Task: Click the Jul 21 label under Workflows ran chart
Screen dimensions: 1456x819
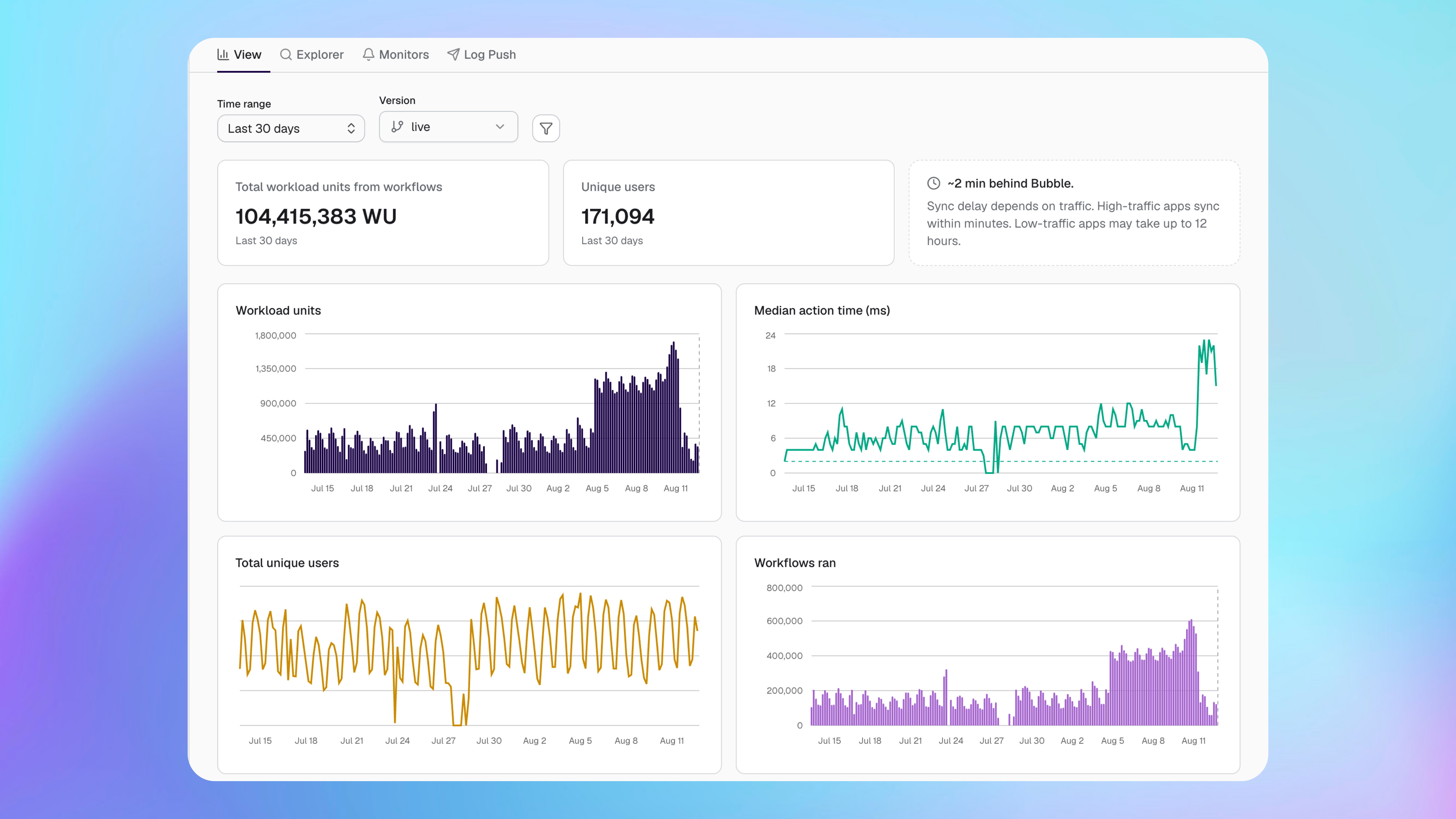Action: [x=910, y=741]
